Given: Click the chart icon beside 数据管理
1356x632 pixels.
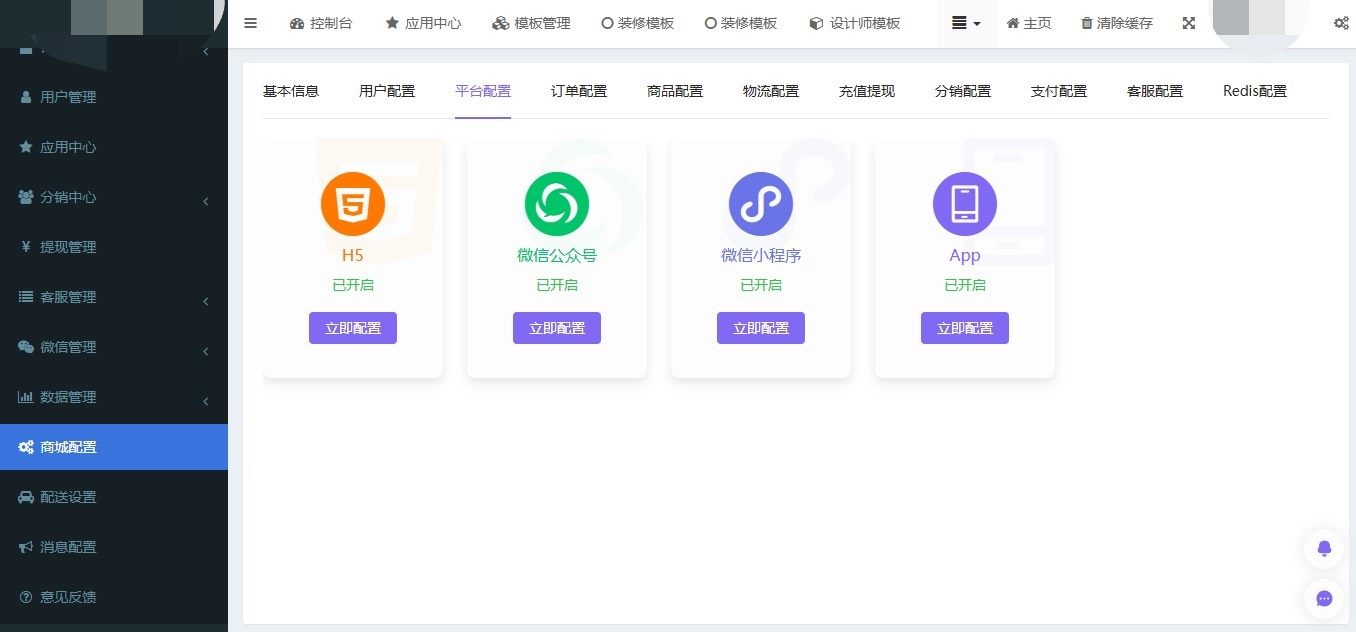Looking at the screenshot, I should pos(26,397).
